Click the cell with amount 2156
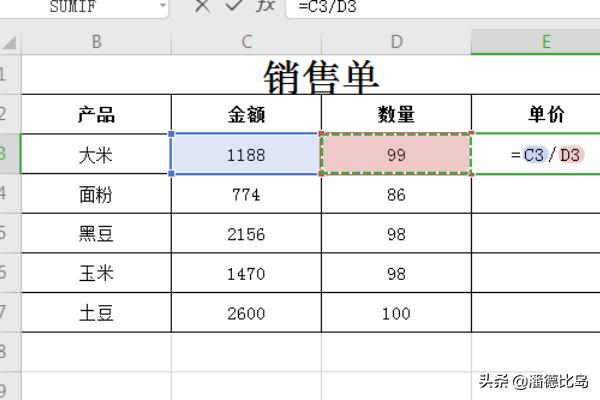Screen dimensions: 600x400 pos(247,233)
